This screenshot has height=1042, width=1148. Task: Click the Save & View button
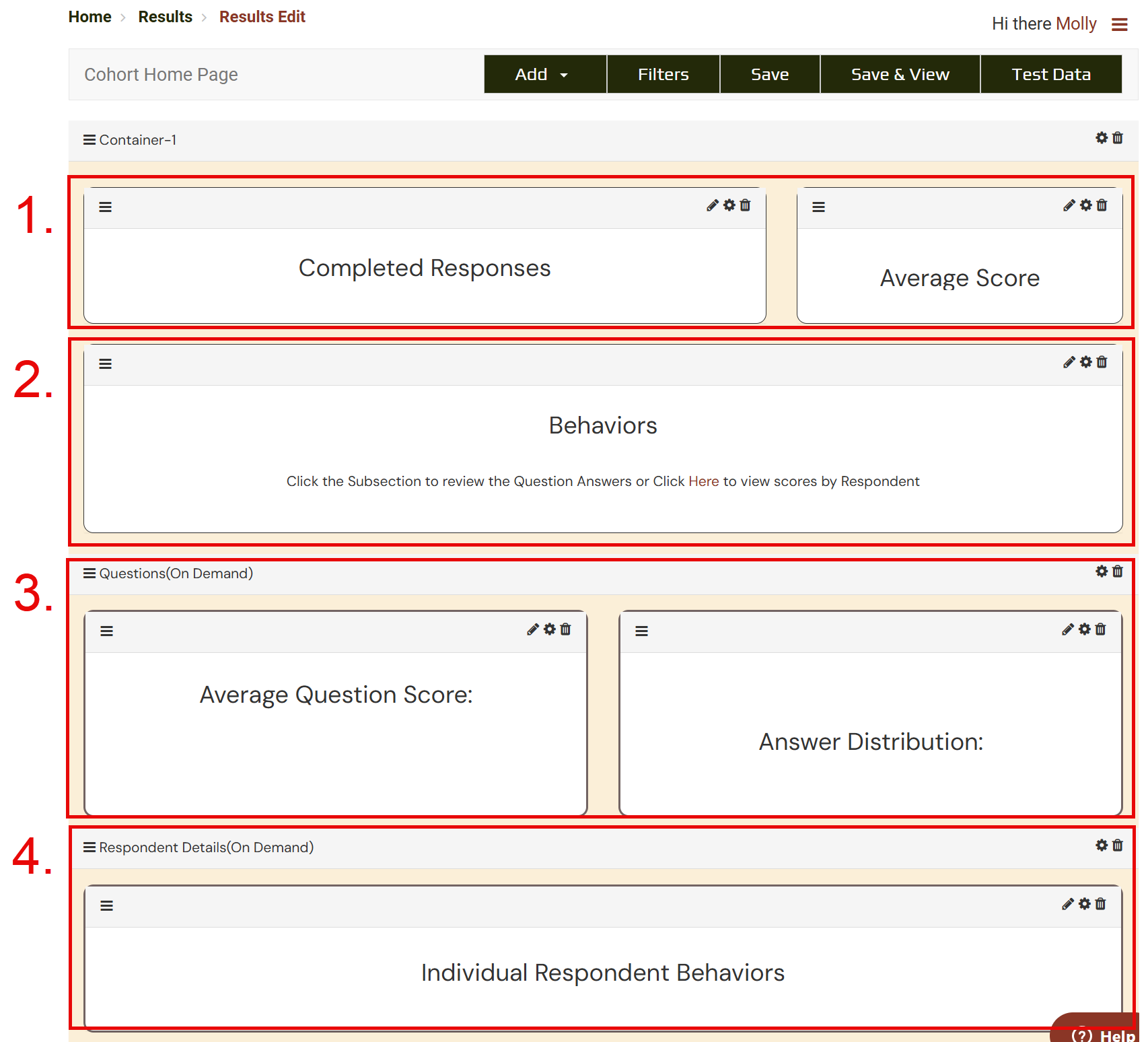(900, 75)
